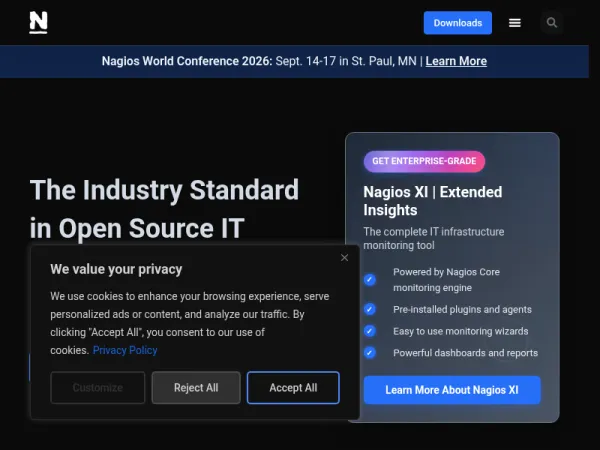Select Accept All cookies
The image size is (600, 450).
[x=293, y=388]
